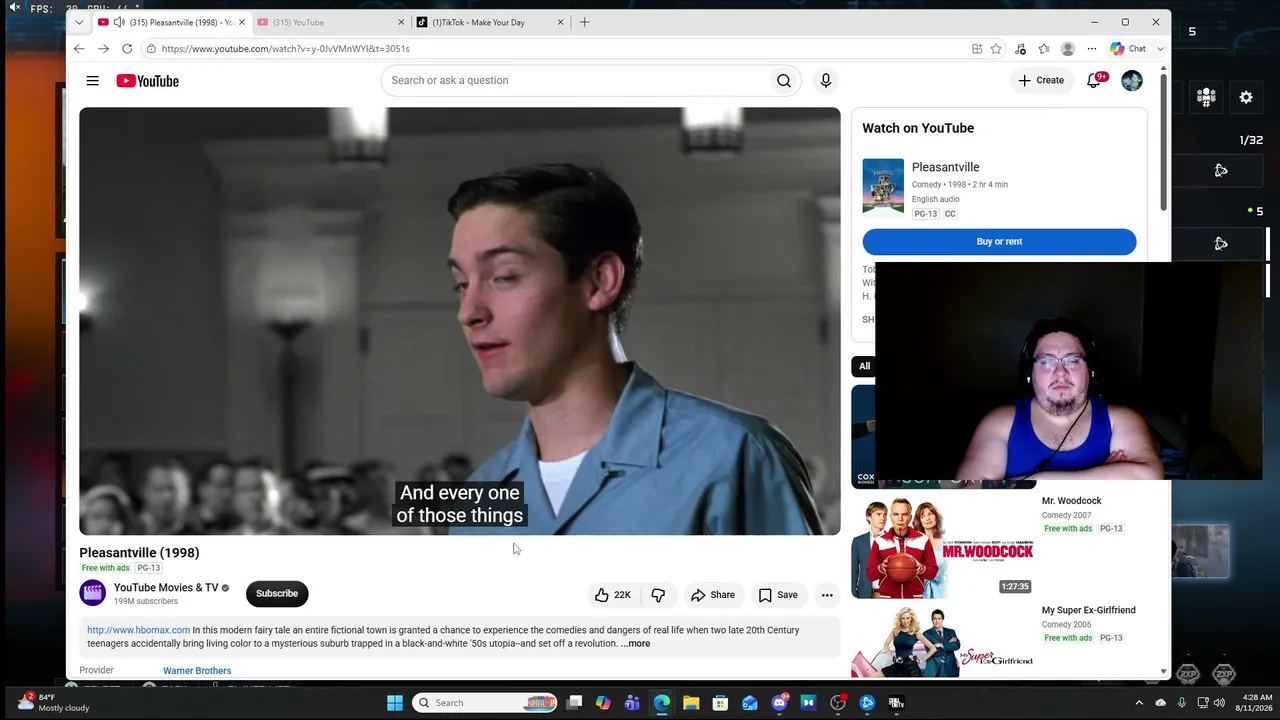
Task: Open the YouTube guide hamburger menu
Action: coord(92,81)
